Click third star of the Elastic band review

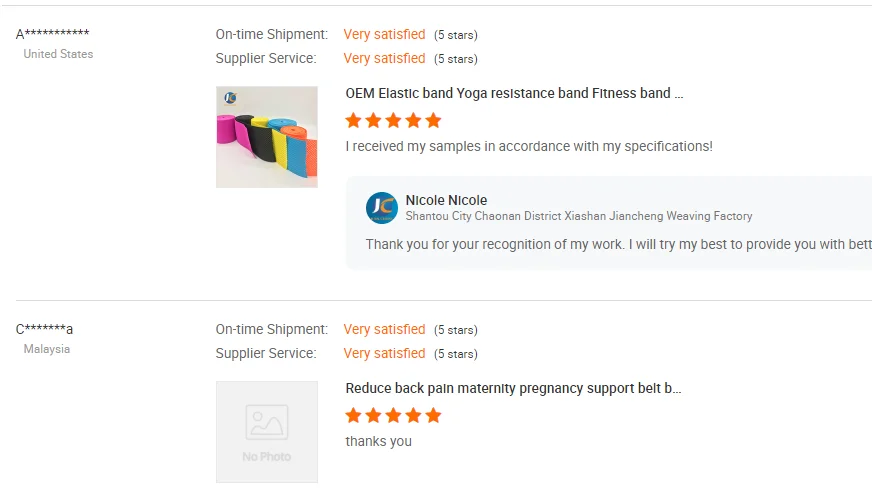click(x=393, y=121)
